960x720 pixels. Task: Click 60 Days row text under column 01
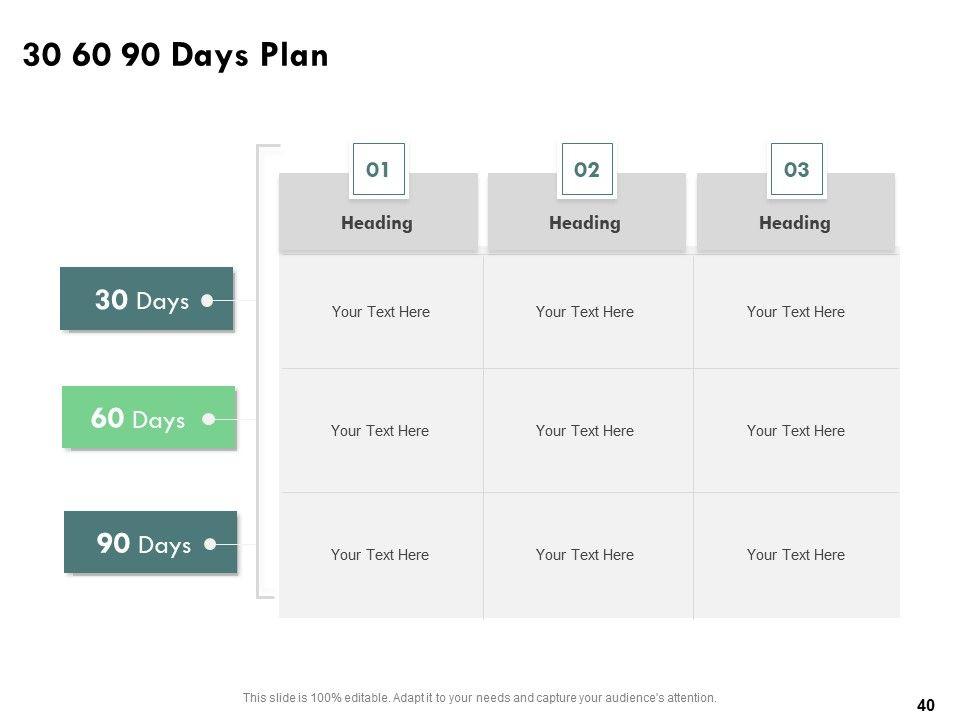[380, 431]
